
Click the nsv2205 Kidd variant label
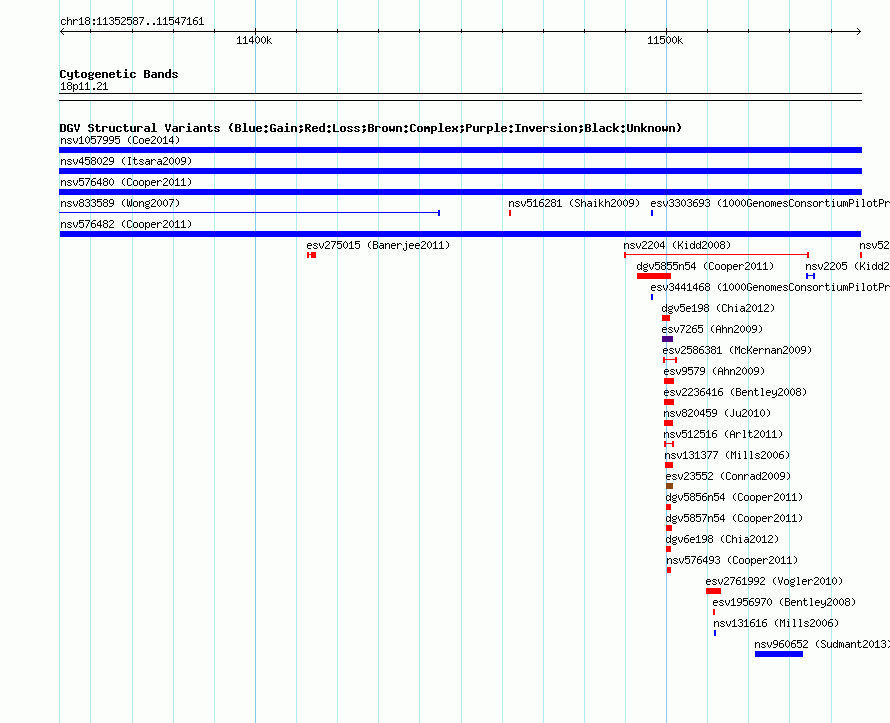[847, 266]
